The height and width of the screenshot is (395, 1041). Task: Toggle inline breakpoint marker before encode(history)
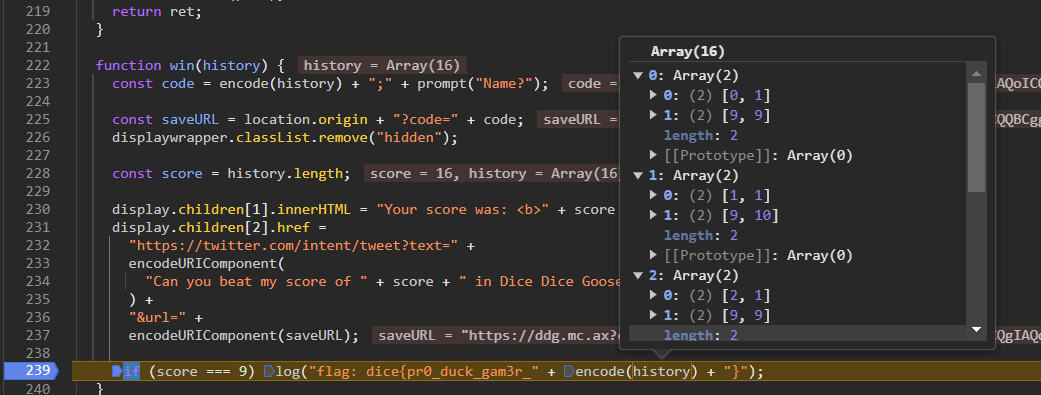point(568,371)
